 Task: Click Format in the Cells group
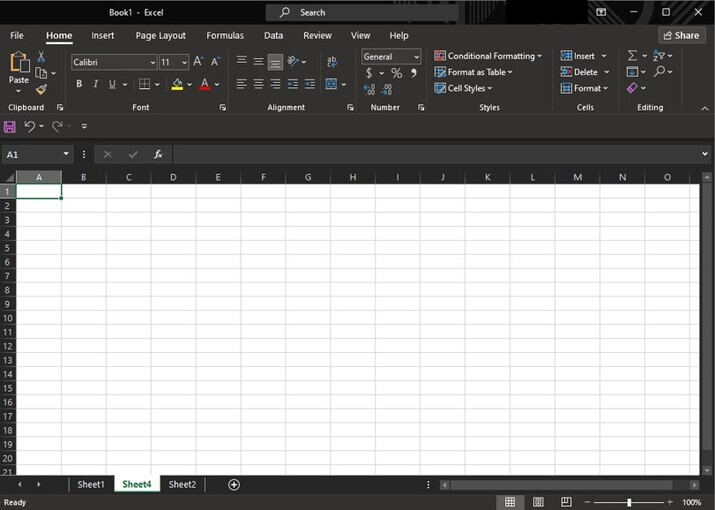584,88
